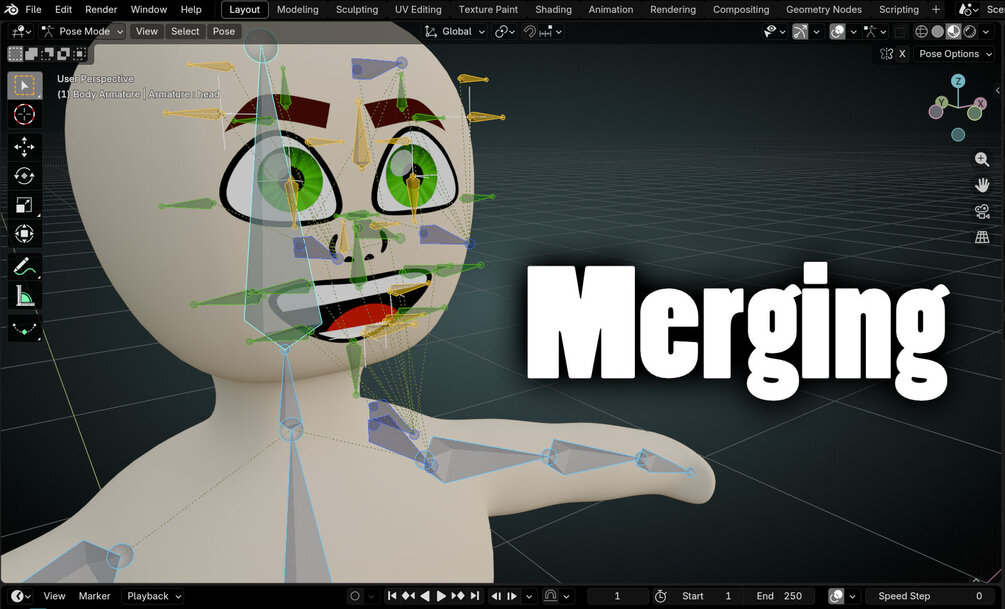Open the pivot point dropdown
This screenshot has height=609, width=1005.
(505, 31)
